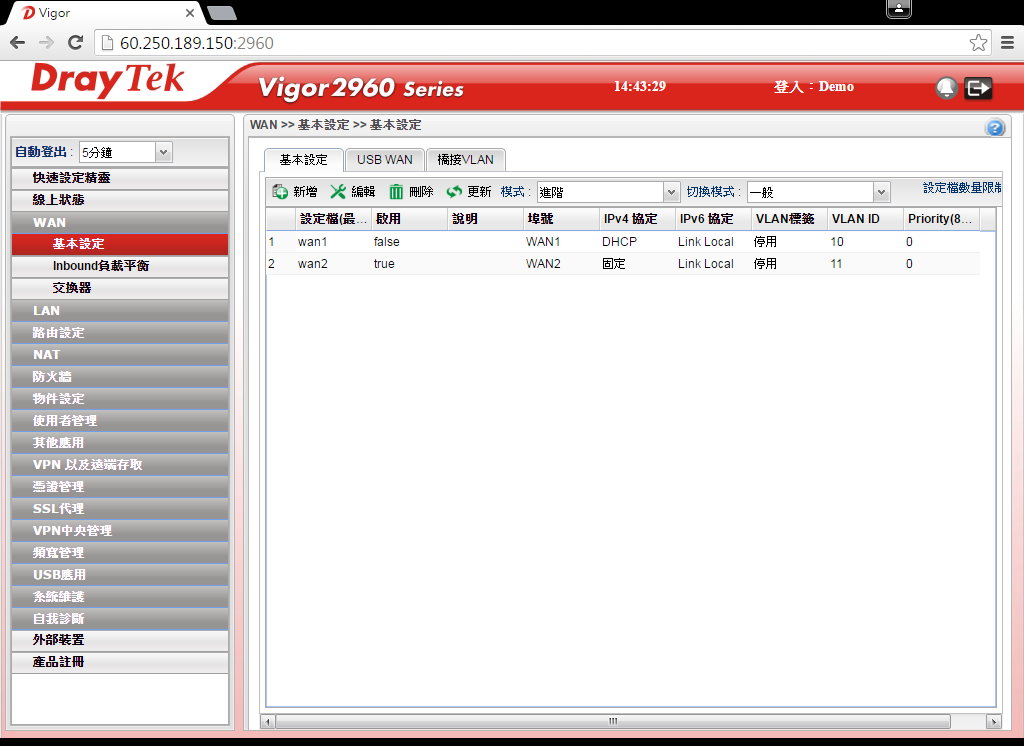The width and height of the screenshot is (1024, 746).
Task: Click the browser back arrow
Action: pyautogui.click(x=18, y=43)
